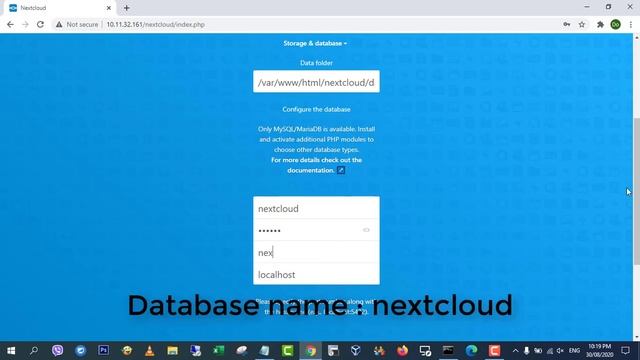Screen dimensions: 640x360
Task: Open Excel from the taskbar
Action: (x=218, y=350)
